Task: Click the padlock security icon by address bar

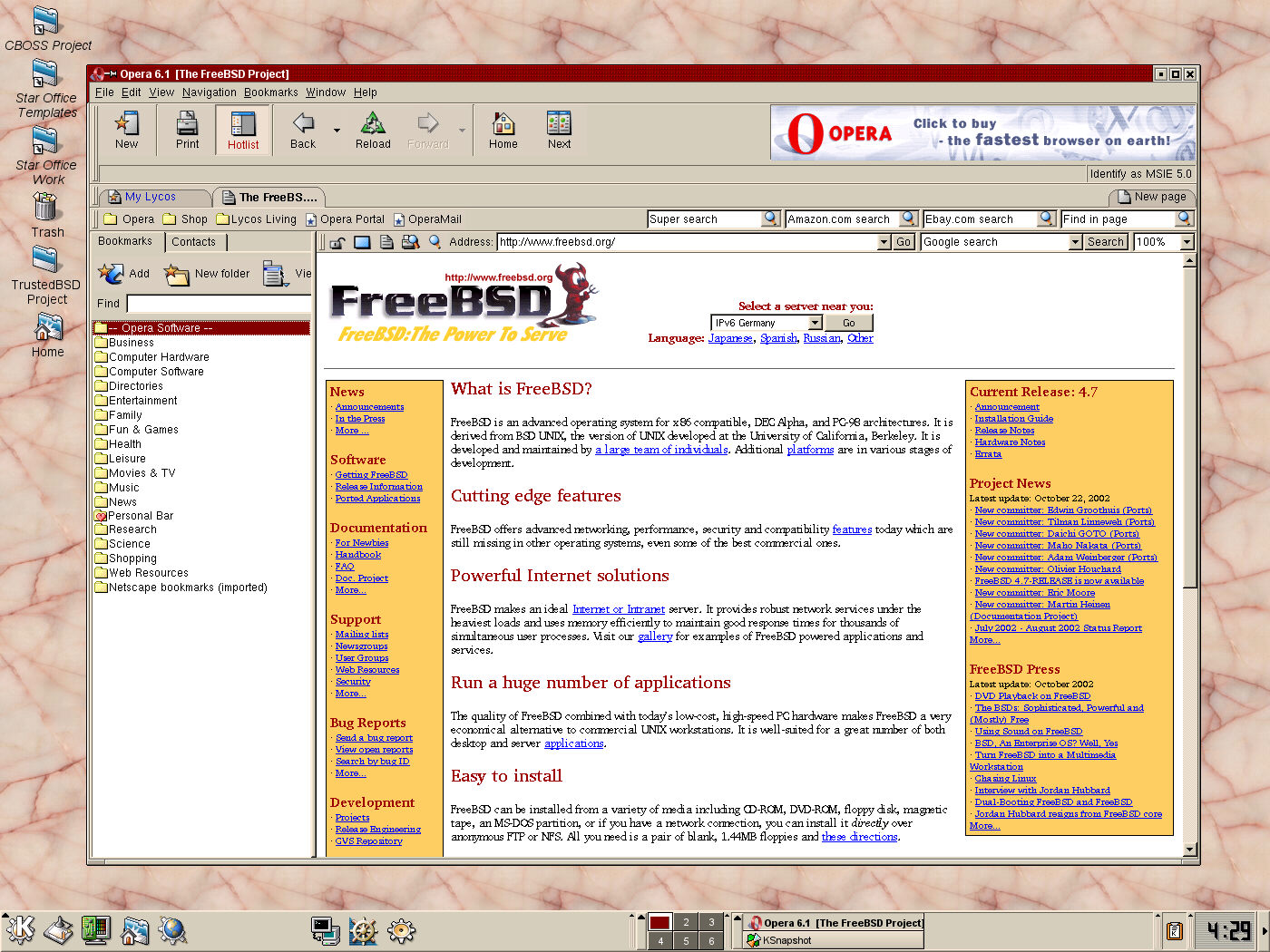Action: pyautogui.click(x=337, y=242)
